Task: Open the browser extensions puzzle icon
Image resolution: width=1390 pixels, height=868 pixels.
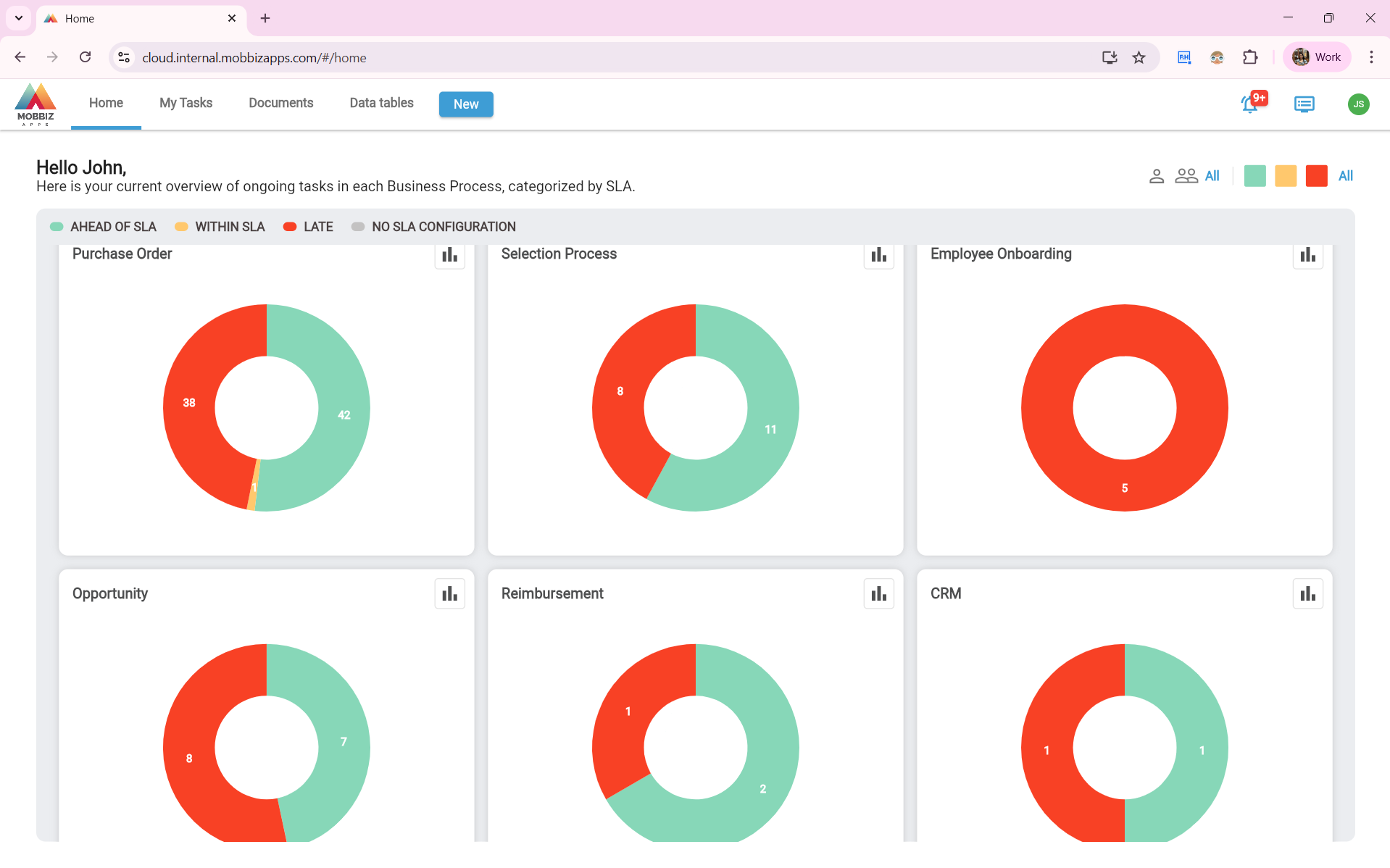Action: pyautogui.click(x=1250, y=57)
